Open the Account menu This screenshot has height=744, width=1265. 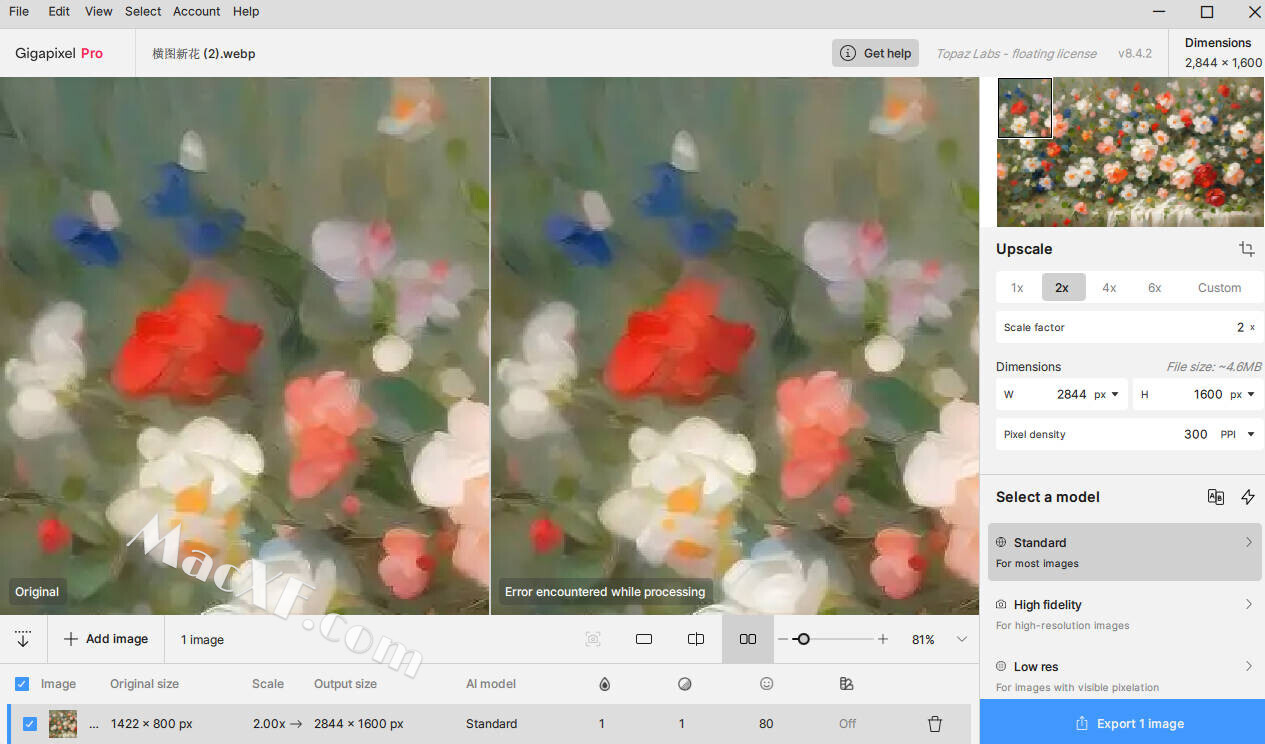point(197,12)
